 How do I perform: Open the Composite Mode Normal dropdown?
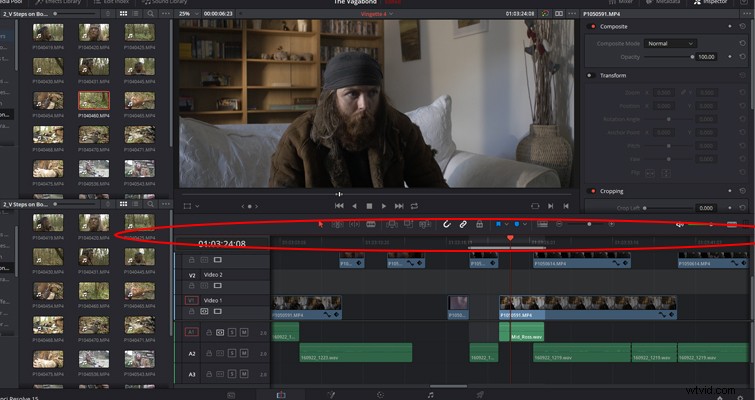coord(670,43)
